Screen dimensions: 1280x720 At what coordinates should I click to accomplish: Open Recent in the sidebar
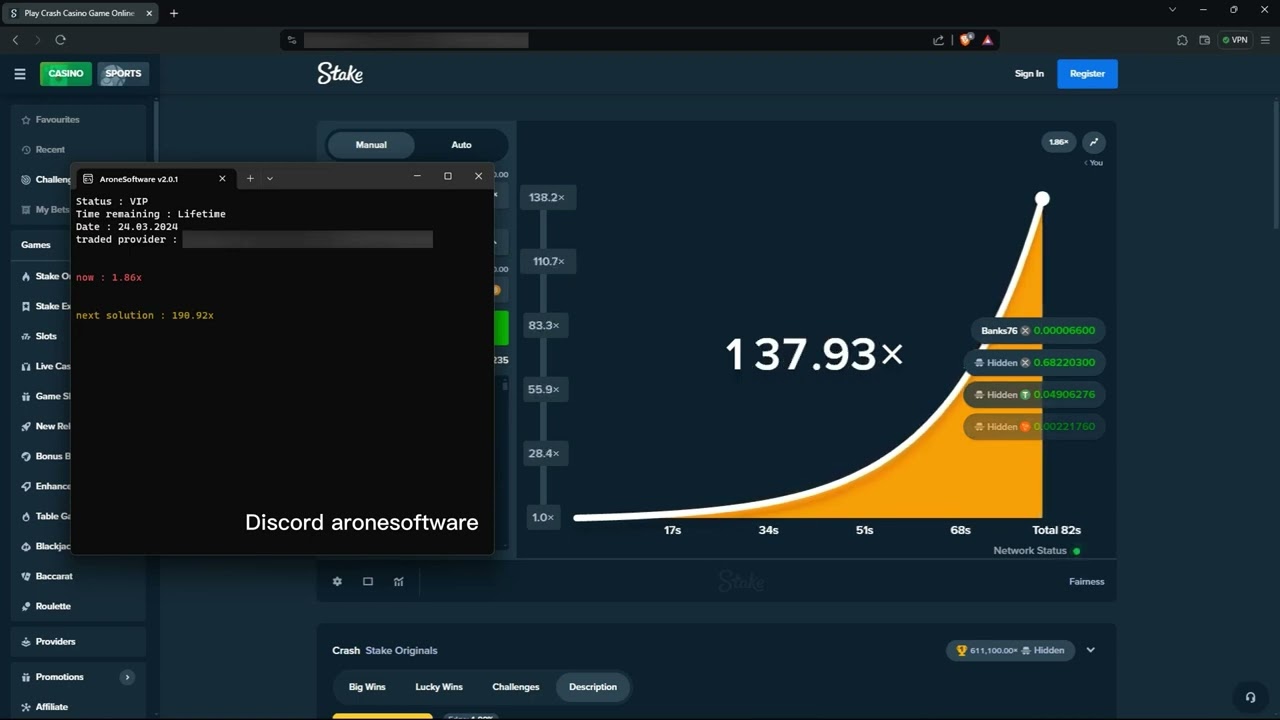pos(78,149)
